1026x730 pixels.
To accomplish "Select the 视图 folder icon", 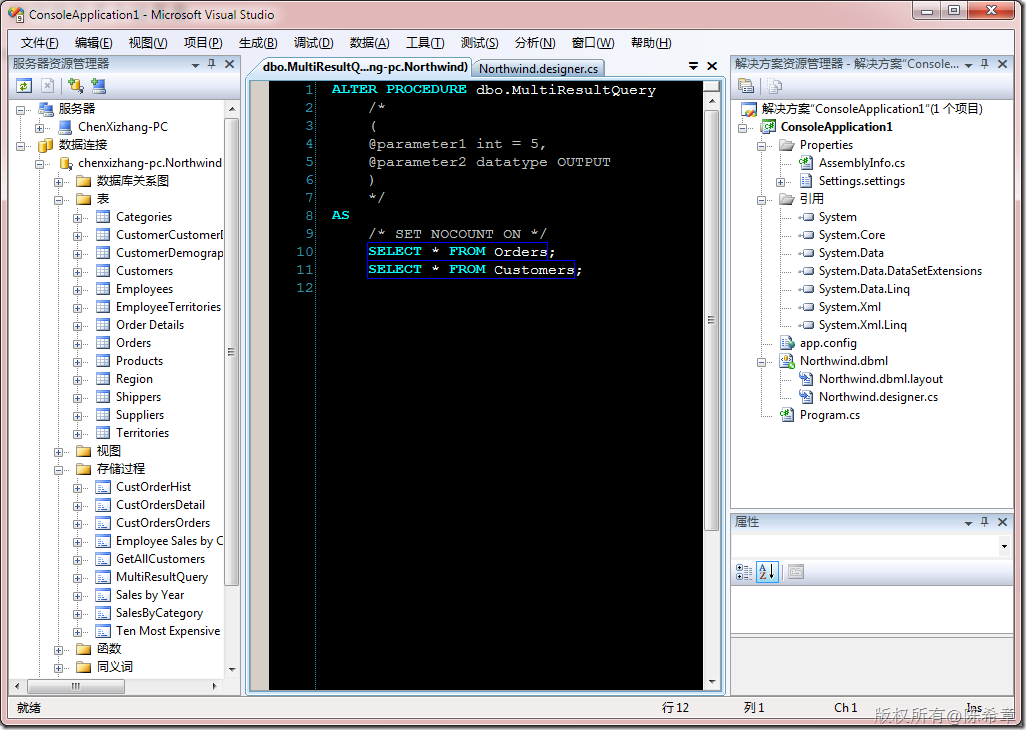I will [83, 451].
